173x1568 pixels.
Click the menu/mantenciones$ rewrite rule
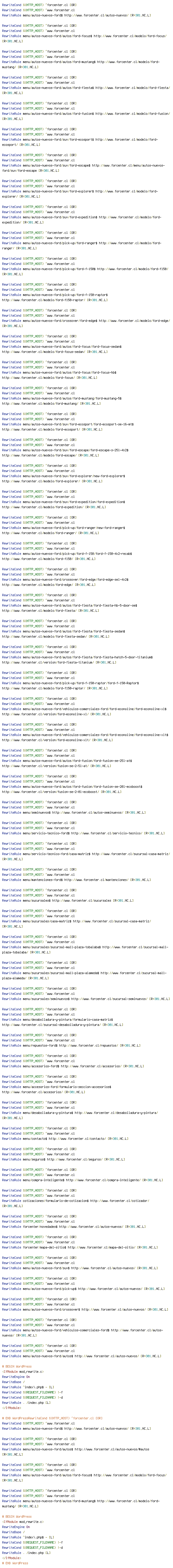point(73,879)
